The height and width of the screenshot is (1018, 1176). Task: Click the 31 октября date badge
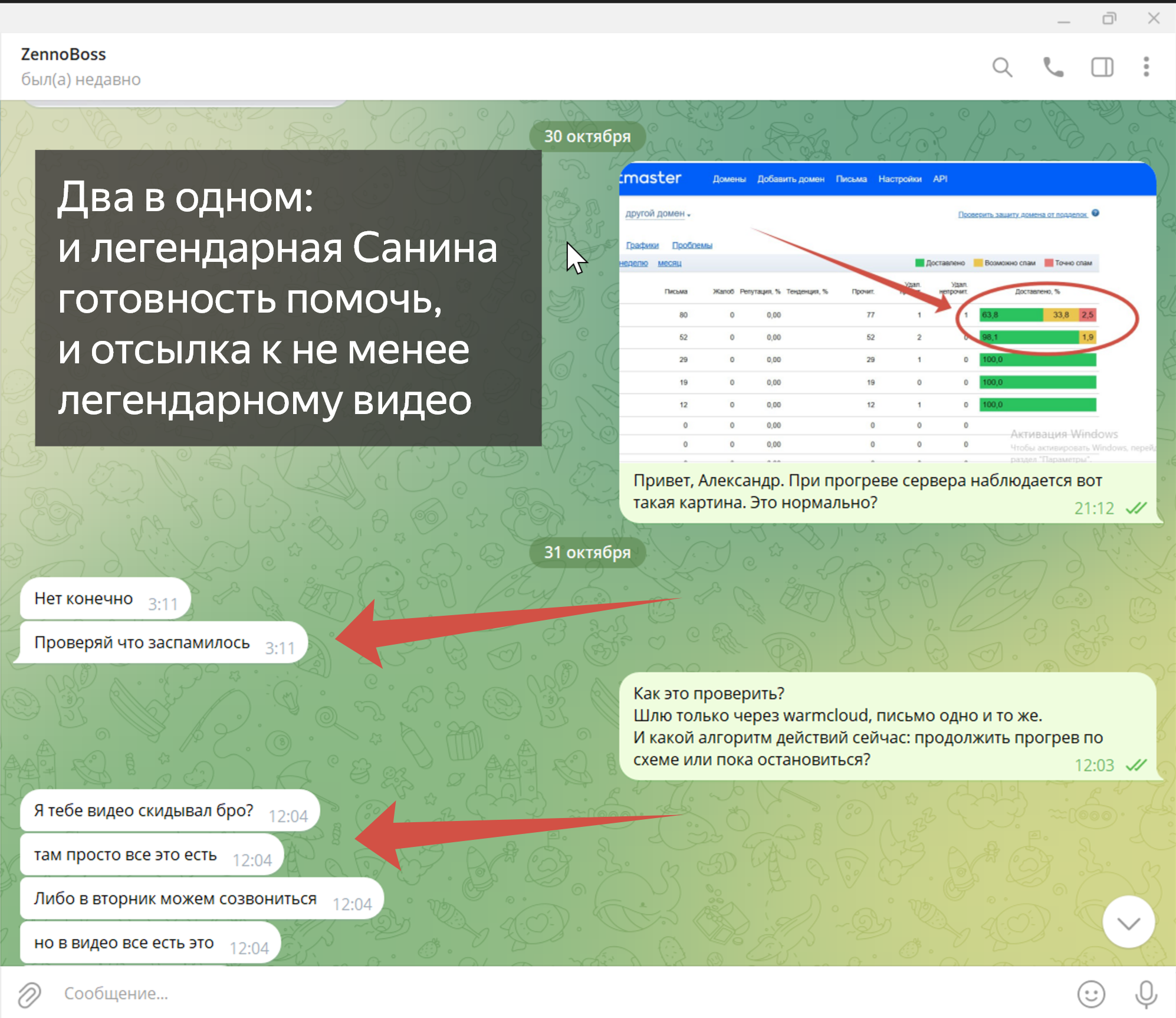pyautogui.click(x=587, y=552)
